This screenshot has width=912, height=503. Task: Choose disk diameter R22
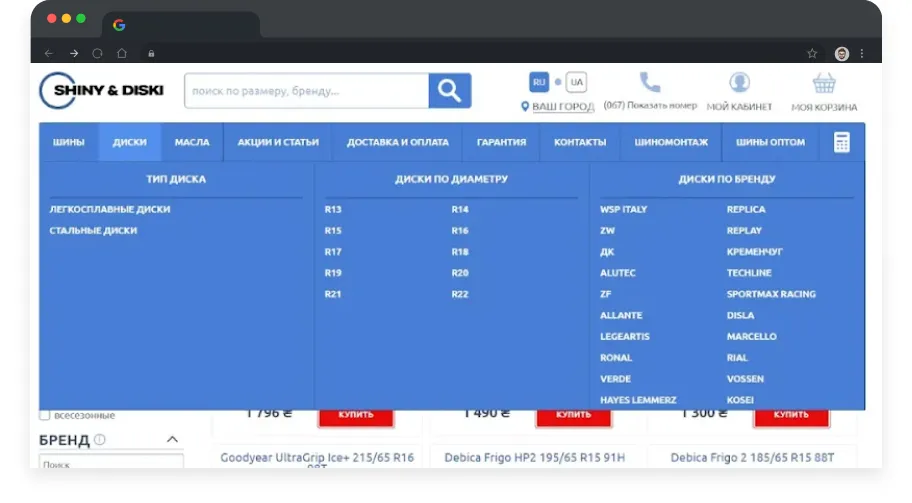[460, 294]
